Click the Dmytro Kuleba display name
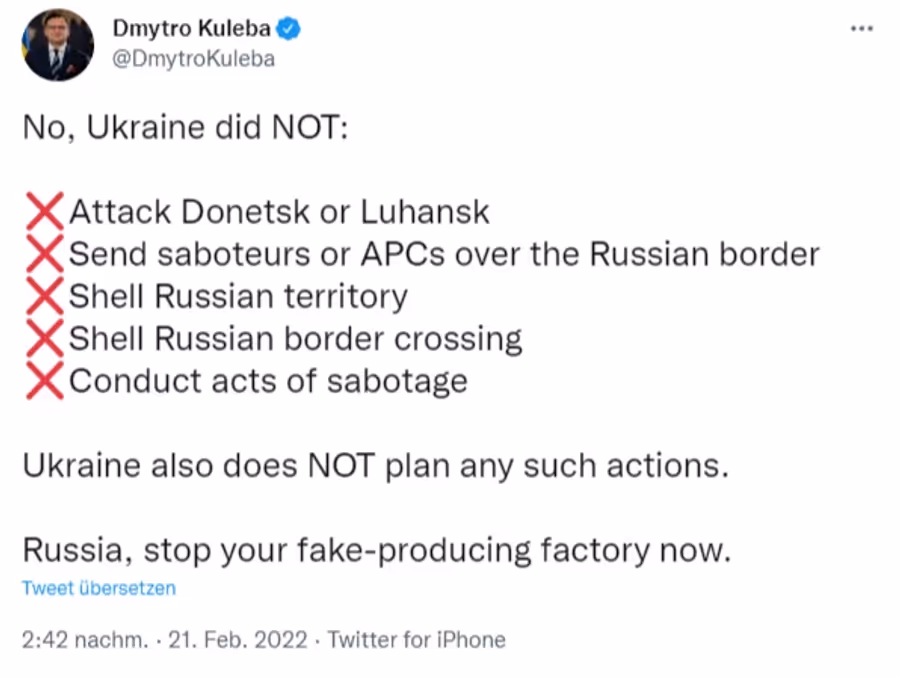 pos(191,28)
